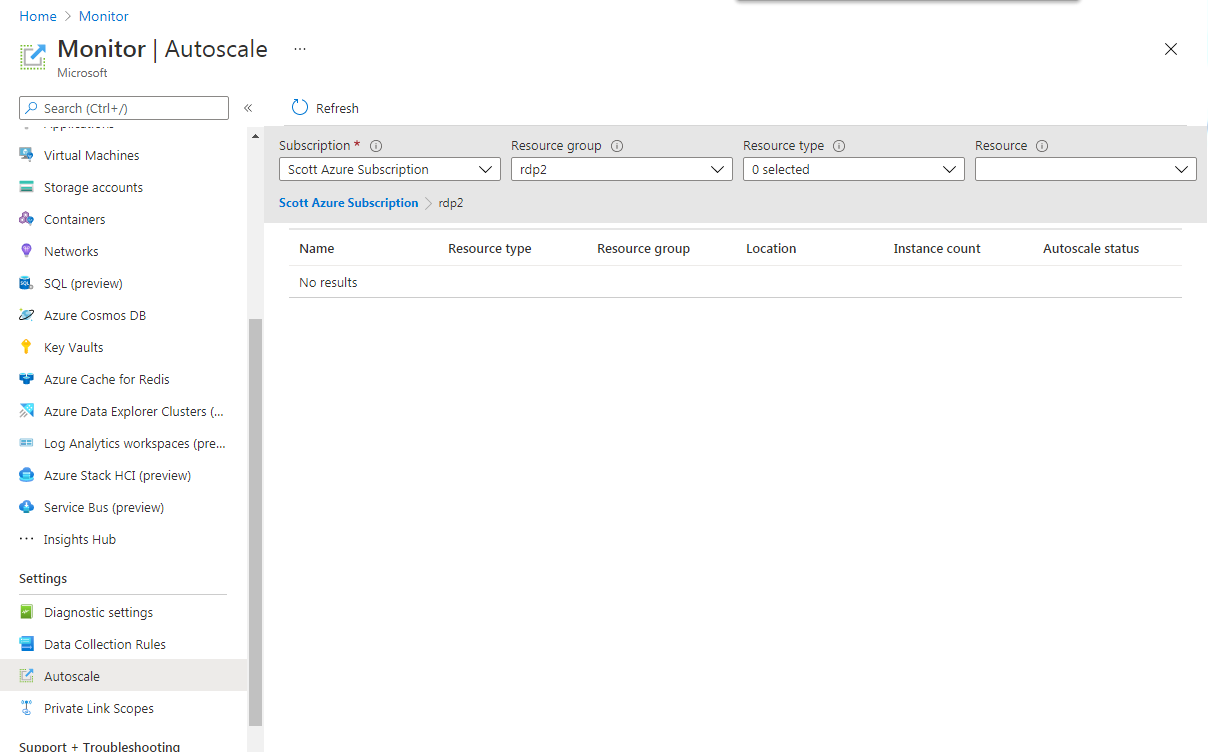Click the Storage accounts icon
The width and height of the screenshot is (1208, 752).
tap(27, 187)
